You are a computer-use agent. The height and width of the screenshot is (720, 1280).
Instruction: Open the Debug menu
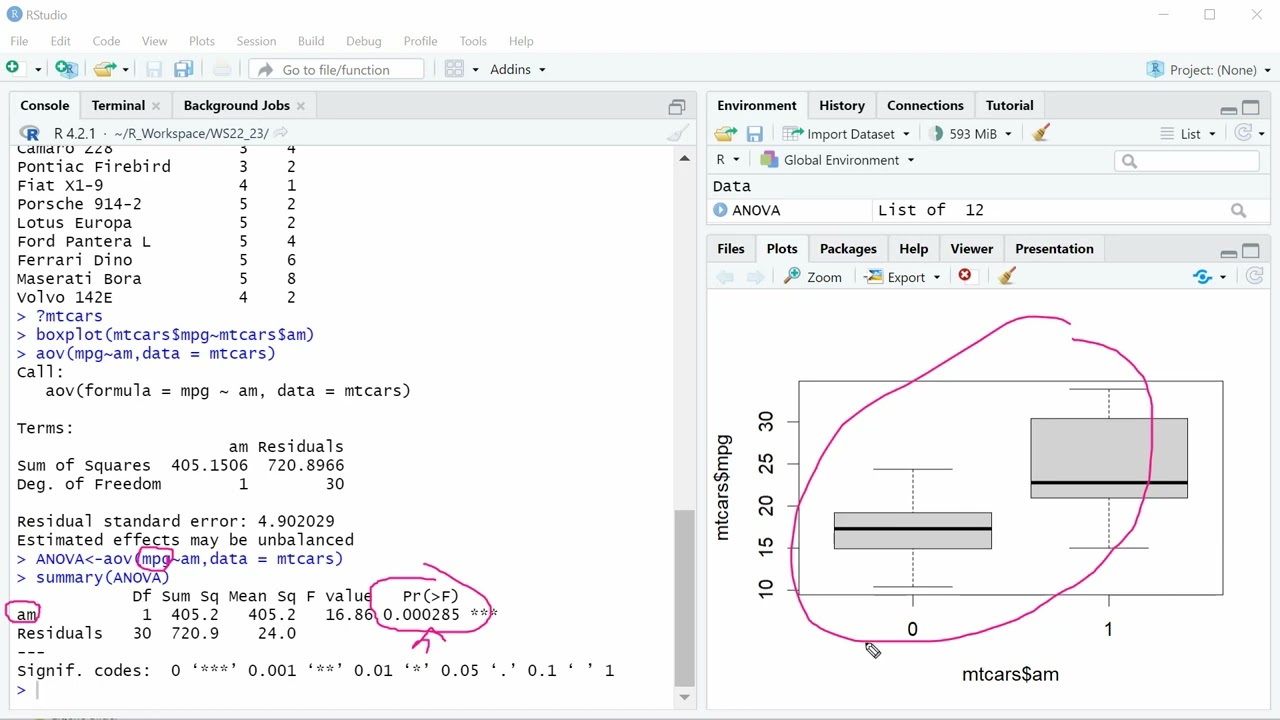point(364,41)
